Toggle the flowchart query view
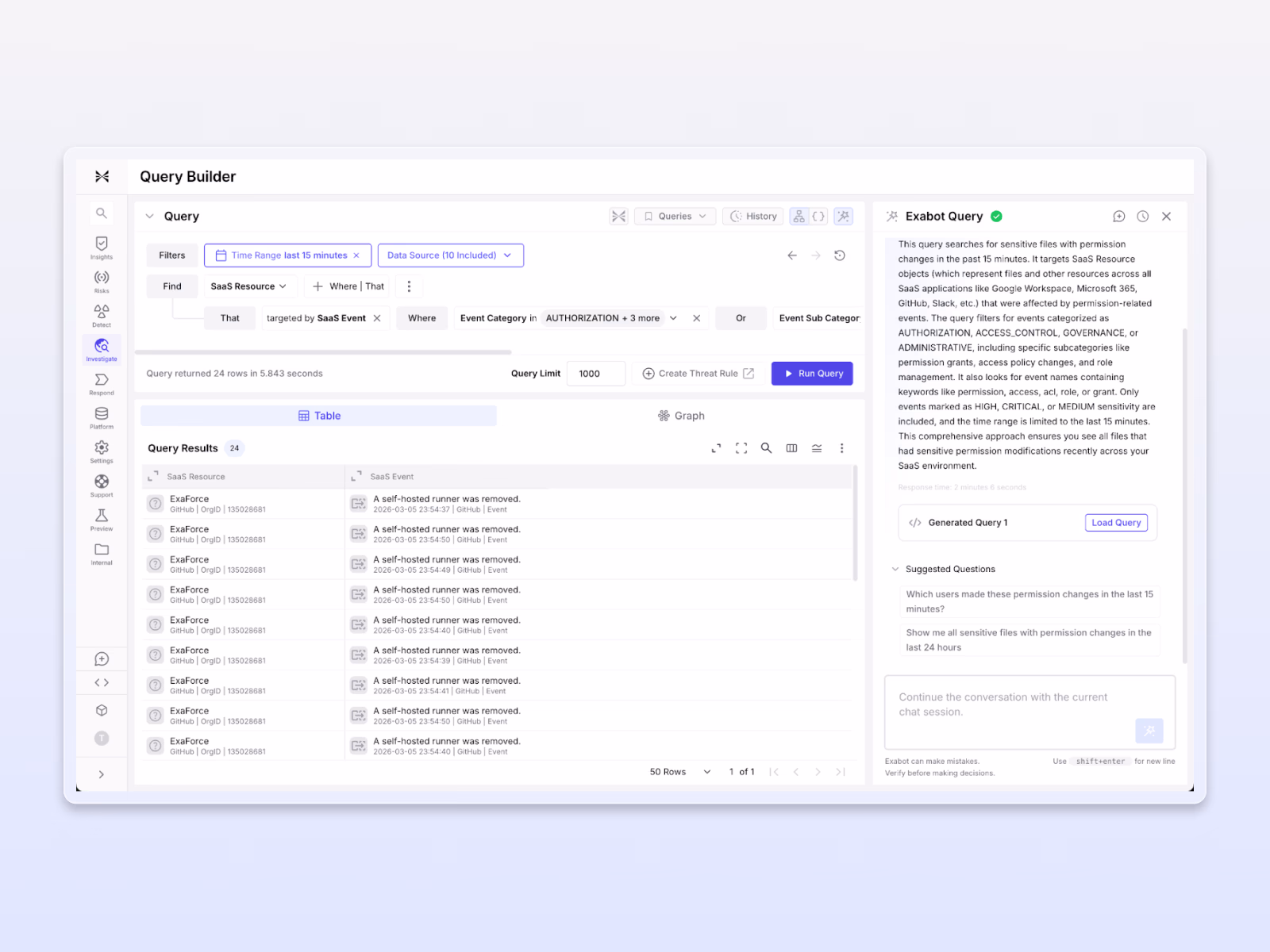Image resolution: width=1270 pixels, height=952 pixels. tap(799, 216)
